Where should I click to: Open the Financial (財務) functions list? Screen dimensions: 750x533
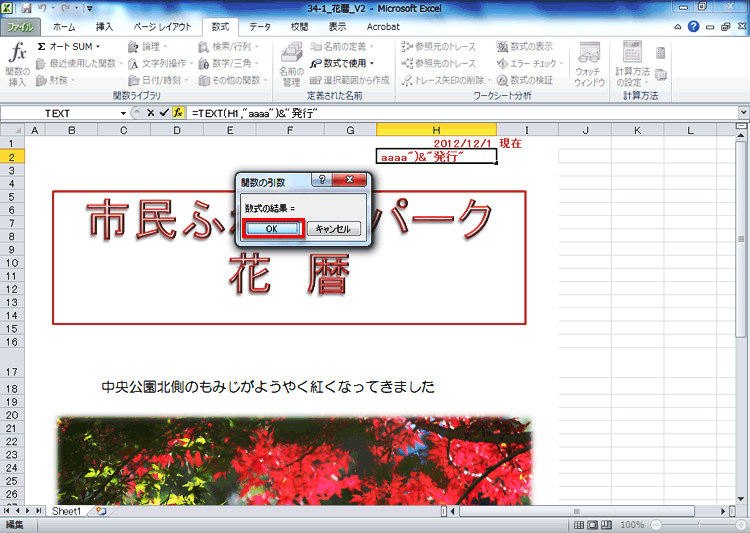click(55, 80)
